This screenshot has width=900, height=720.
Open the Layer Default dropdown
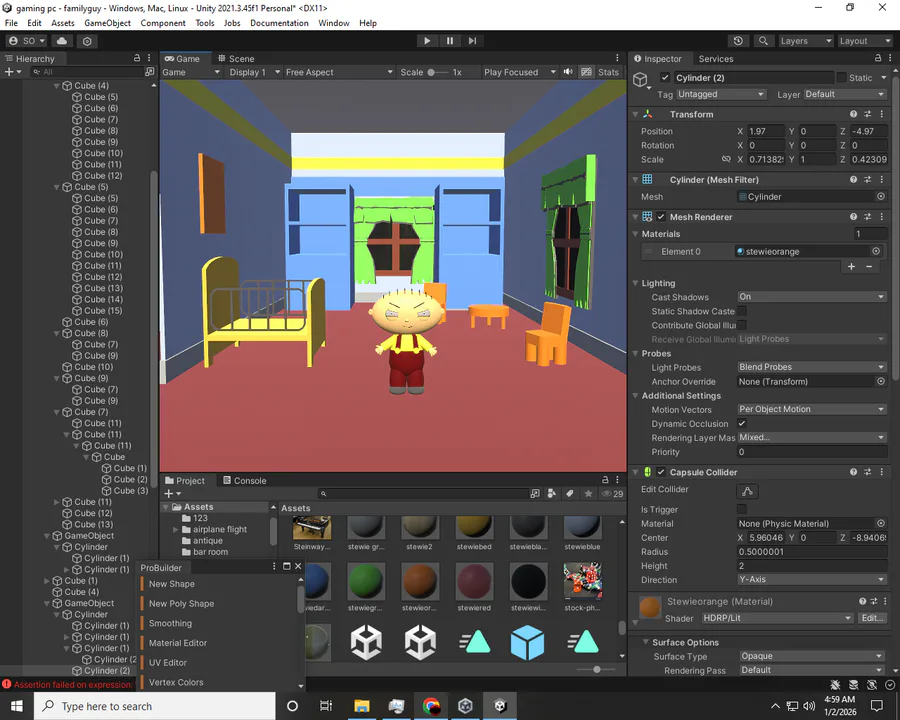coord(844,94)
